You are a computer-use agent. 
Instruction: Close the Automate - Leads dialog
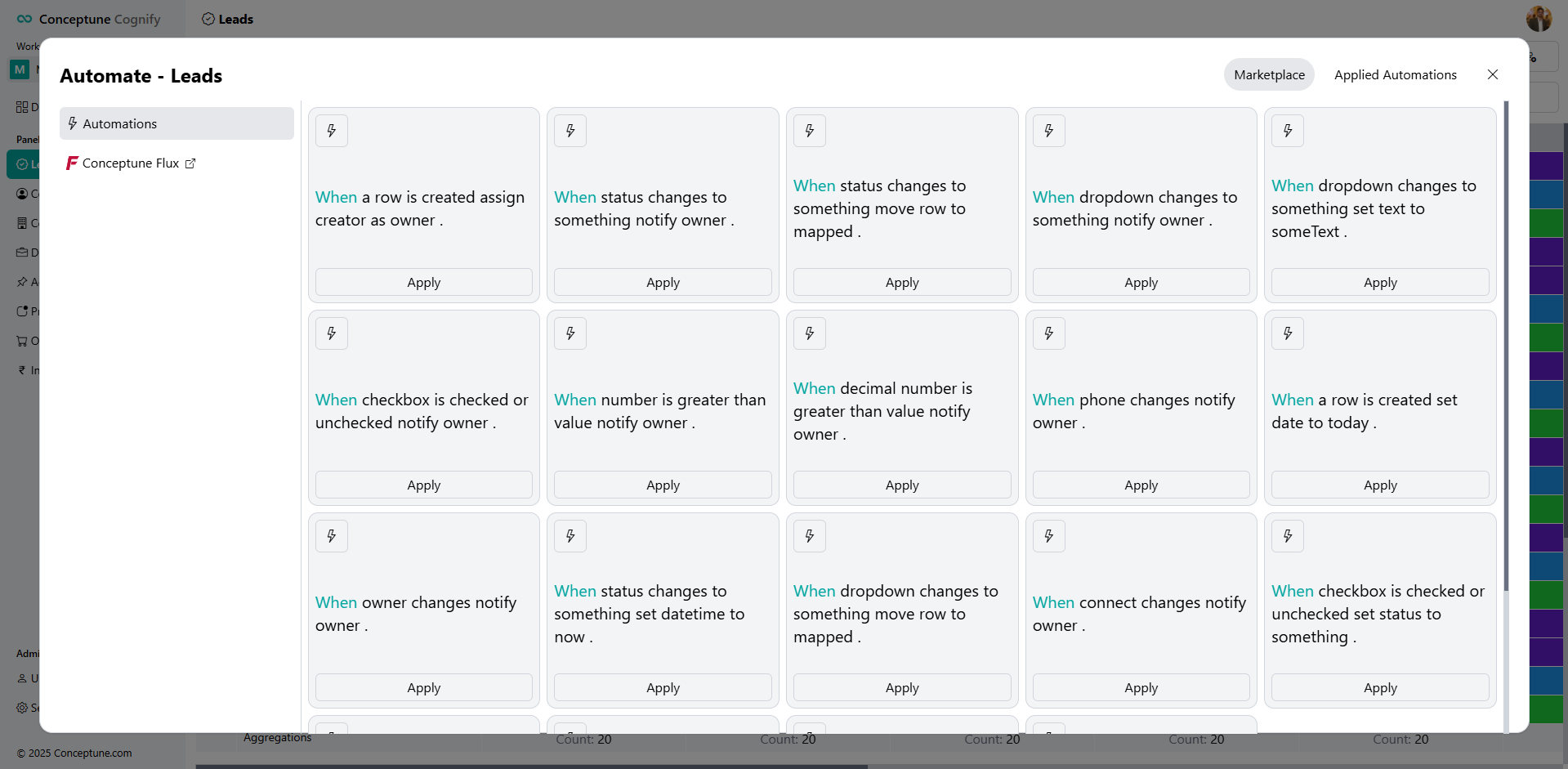[x=1493, y=74]
